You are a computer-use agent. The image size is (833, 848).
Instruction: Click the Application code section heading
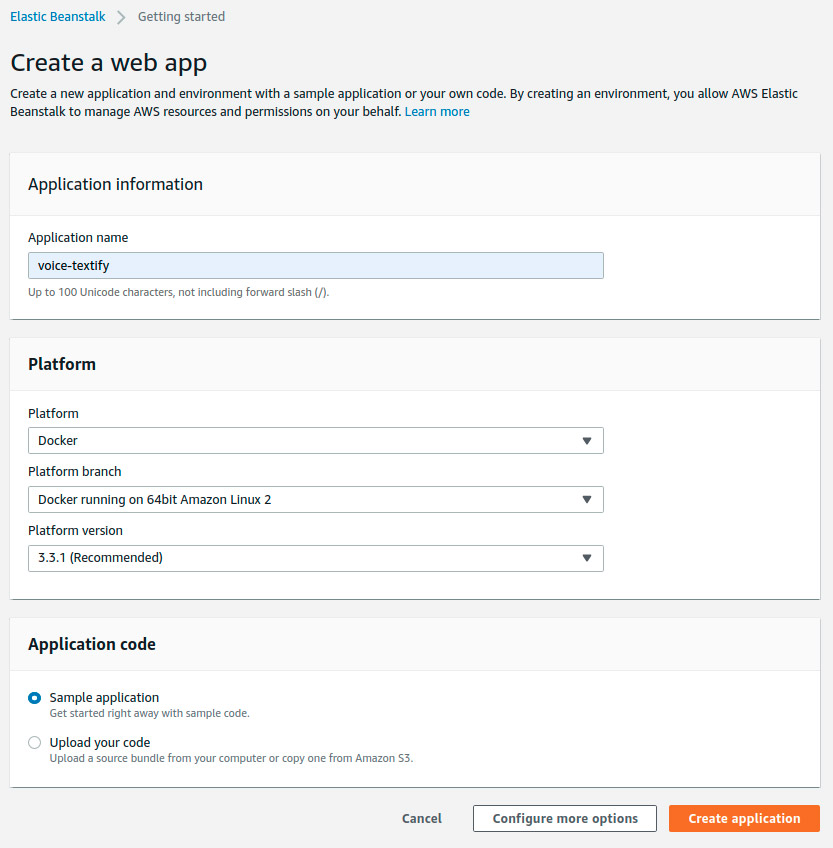pyautogui.click(x=92, y=644)
